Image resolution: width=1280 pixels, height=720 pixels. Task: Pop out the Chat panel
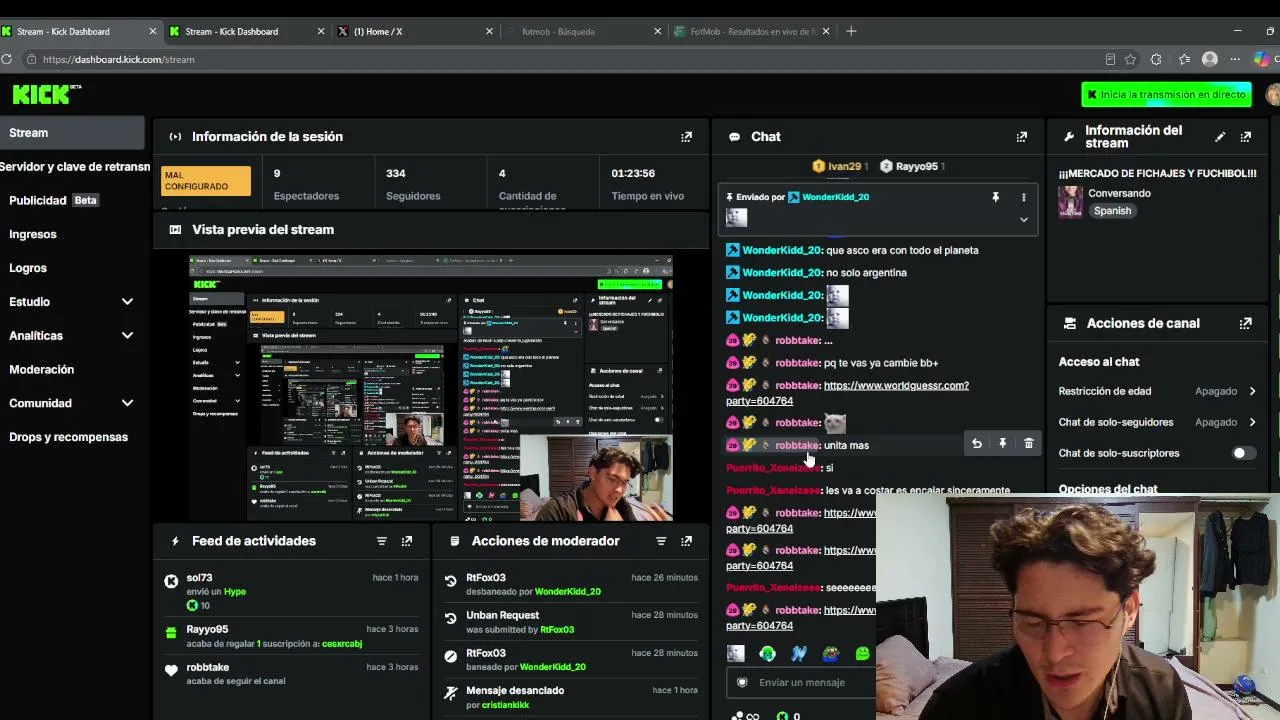coord(1021,137)
